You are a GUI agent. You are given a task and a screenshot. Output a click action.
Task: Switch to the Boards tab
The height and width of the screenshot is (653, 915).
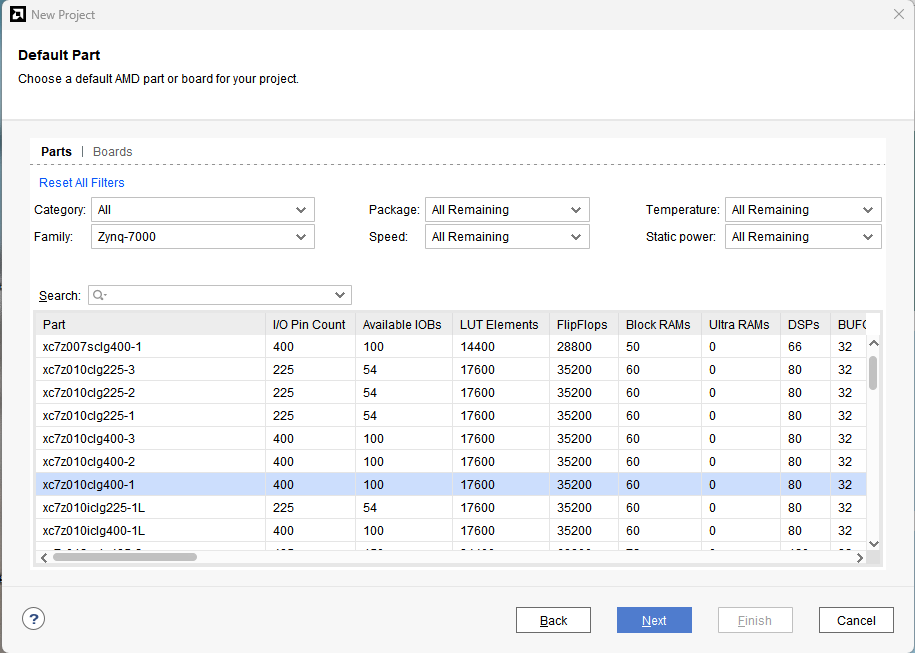pyautogui.click(x=113, y=152)
